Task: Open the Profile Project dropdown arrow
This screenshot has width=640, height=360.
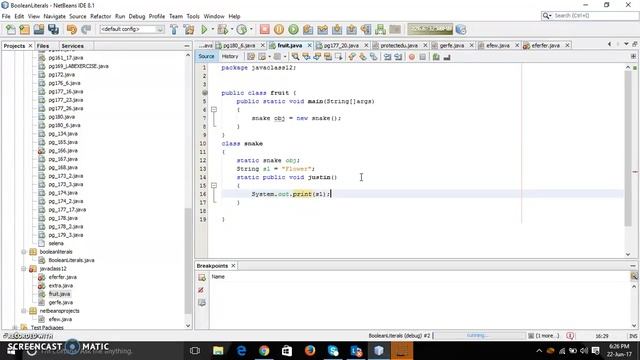Action: click(x=251, y=29)
